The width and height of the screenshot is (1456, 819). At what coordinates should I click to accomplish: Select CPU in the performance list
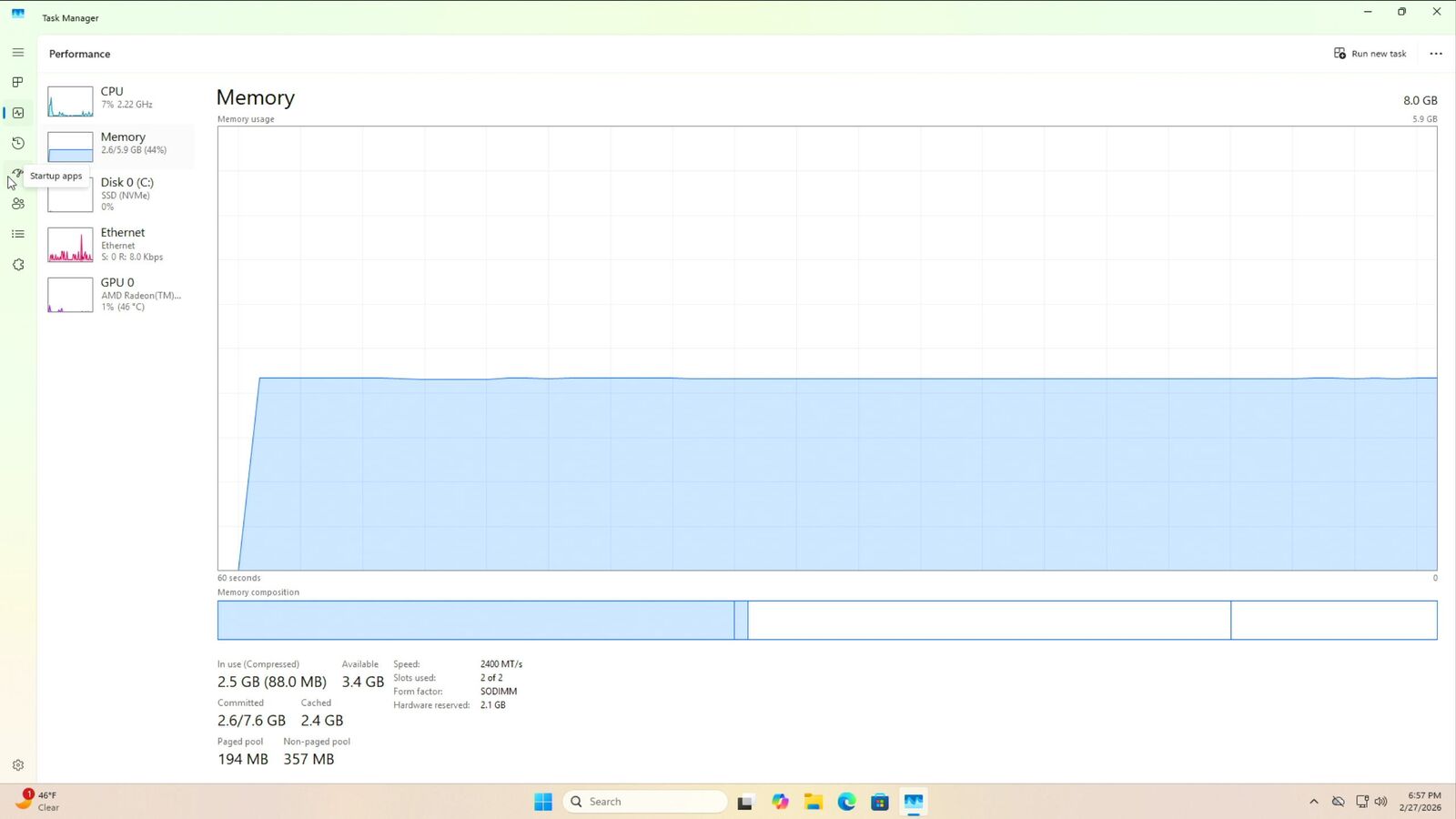118,98
